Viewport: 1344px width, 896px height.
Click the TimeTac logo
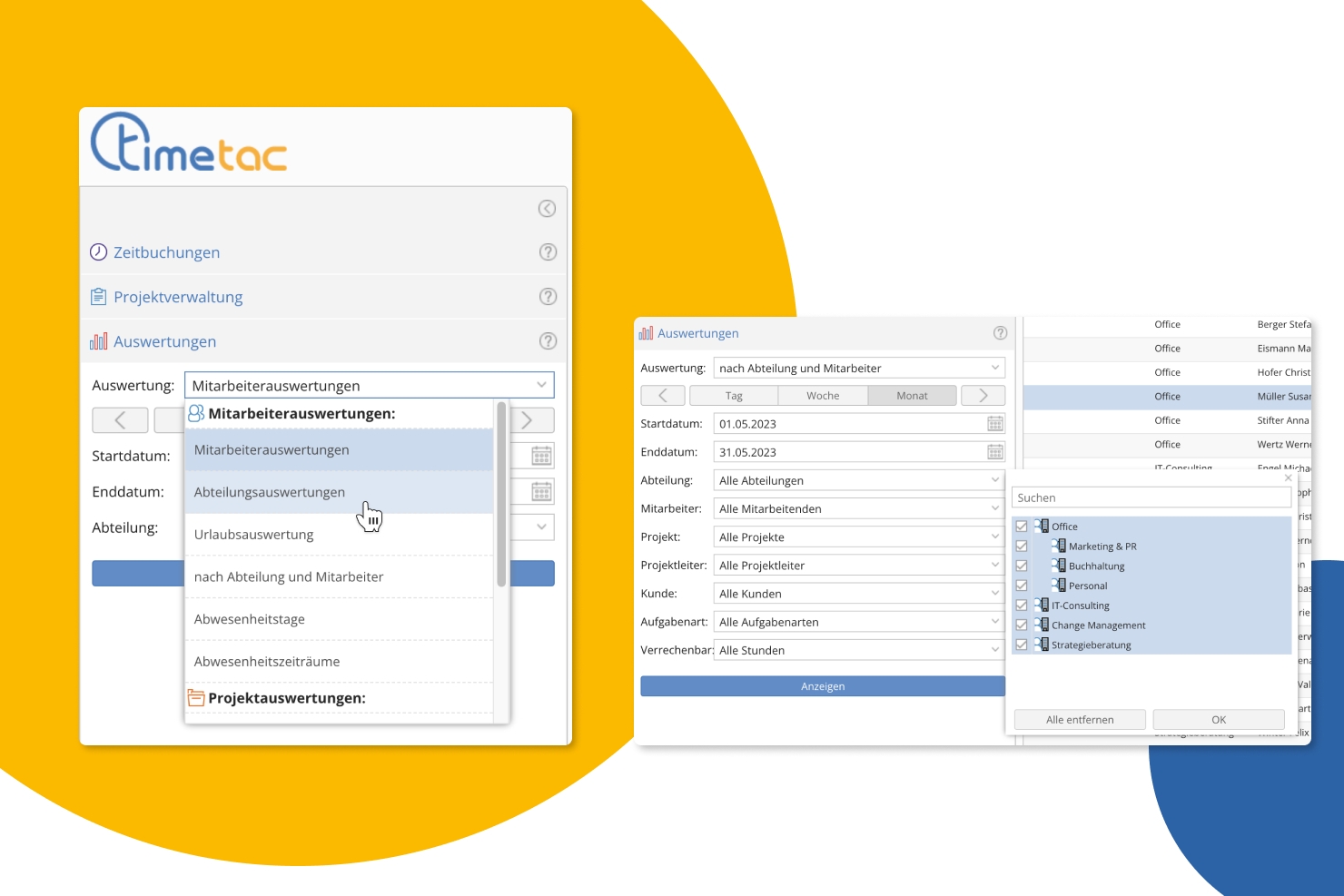189,143
